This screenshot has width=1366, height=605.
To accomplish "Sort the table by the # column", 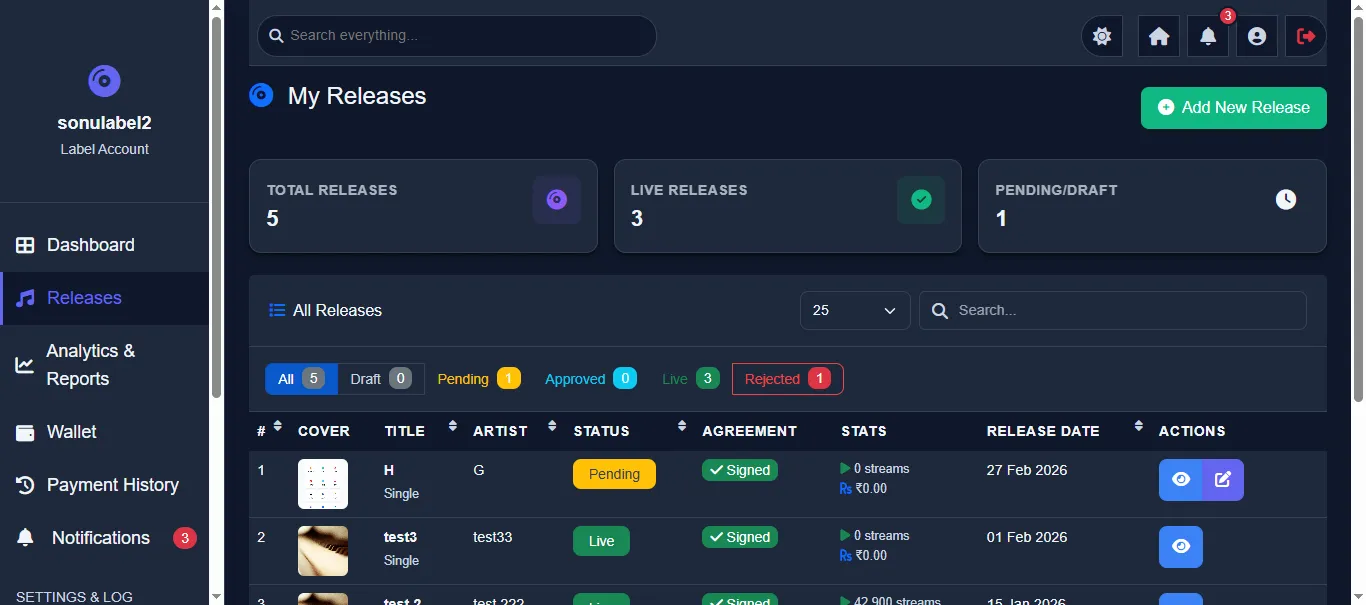I will click(277, 426).
